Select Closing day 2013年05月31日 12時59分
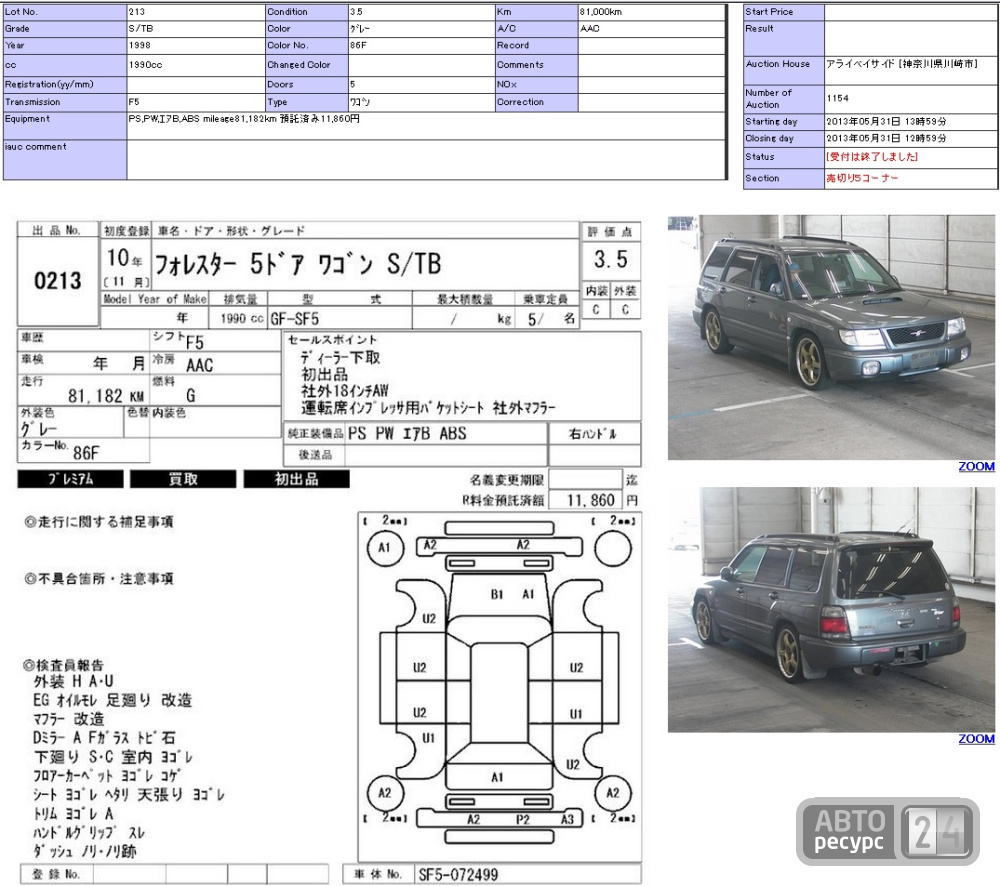The height and width of the screenshot is (886, 1000). tap(886, 138)
